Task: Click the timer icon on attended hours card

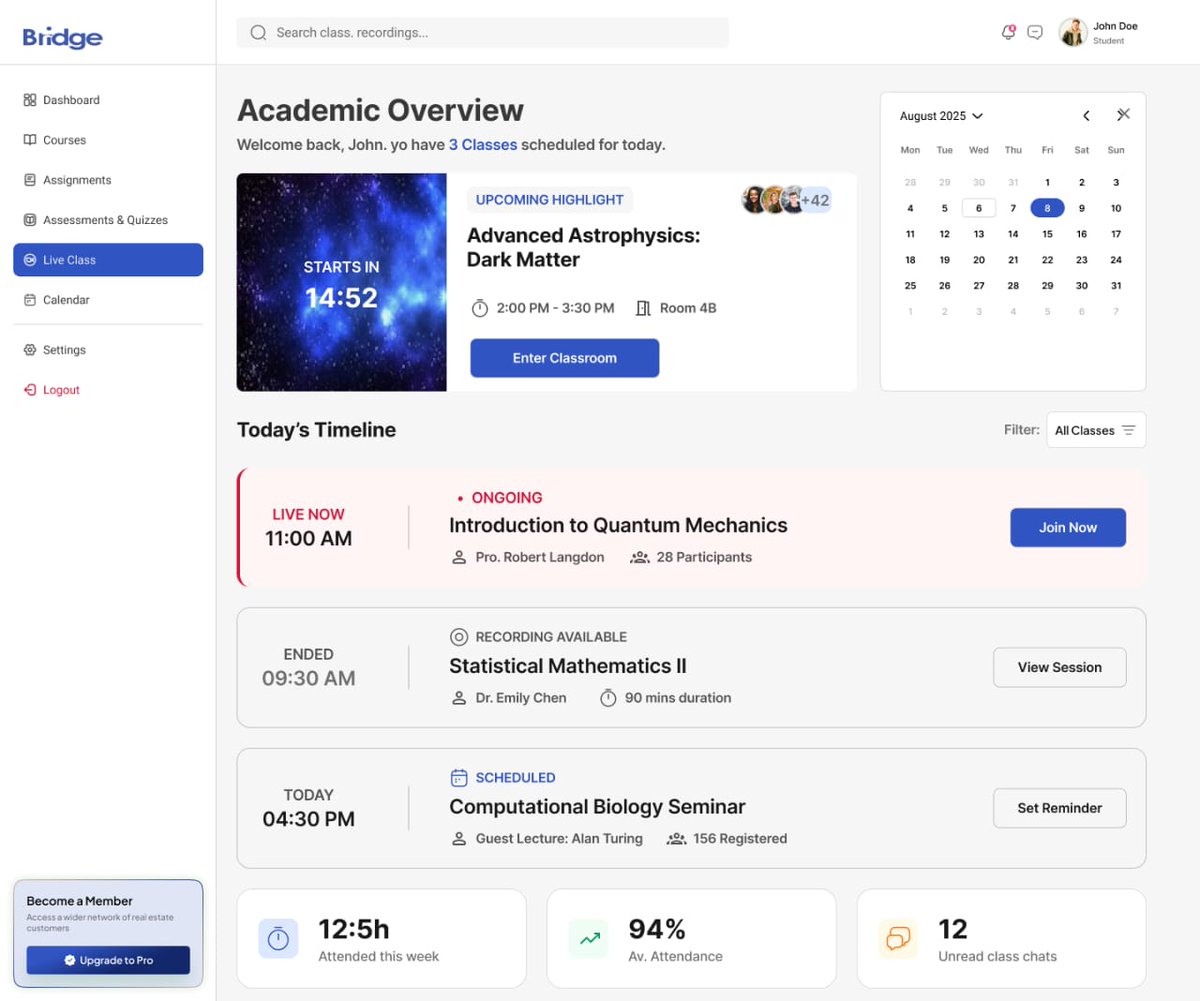Action: click(278, 938)
